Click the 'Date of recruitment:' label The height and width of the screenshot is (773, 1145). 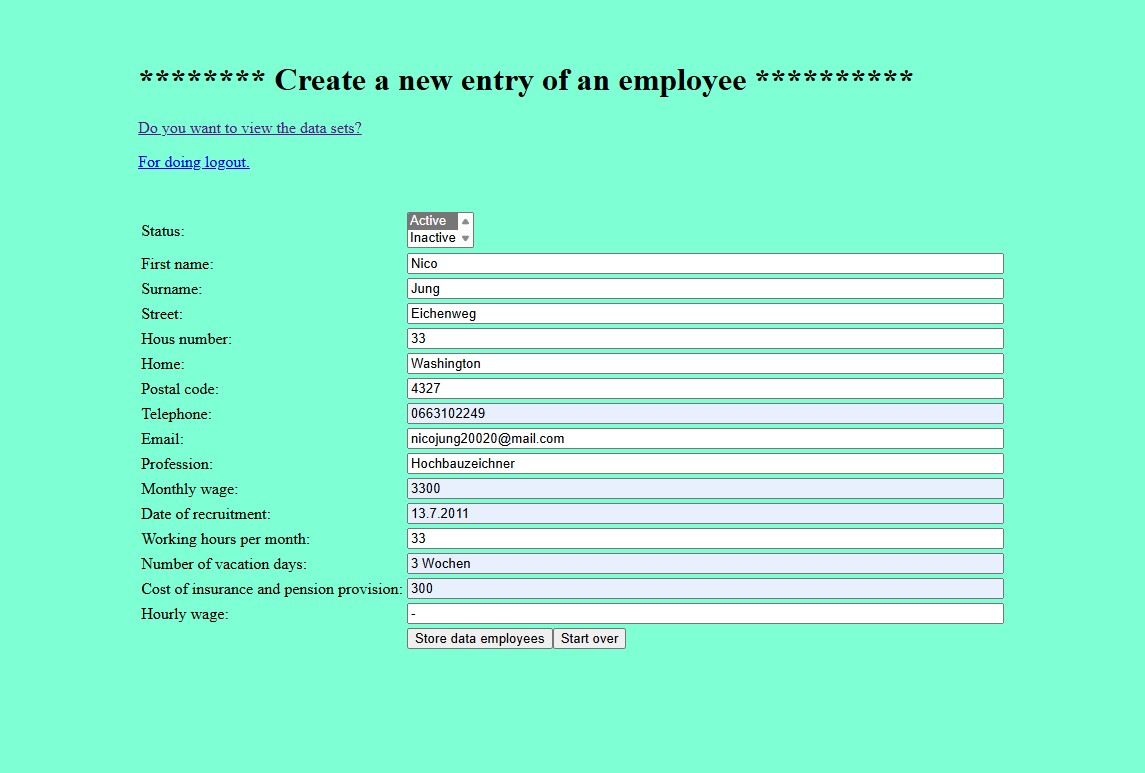(x=206, y=515)
